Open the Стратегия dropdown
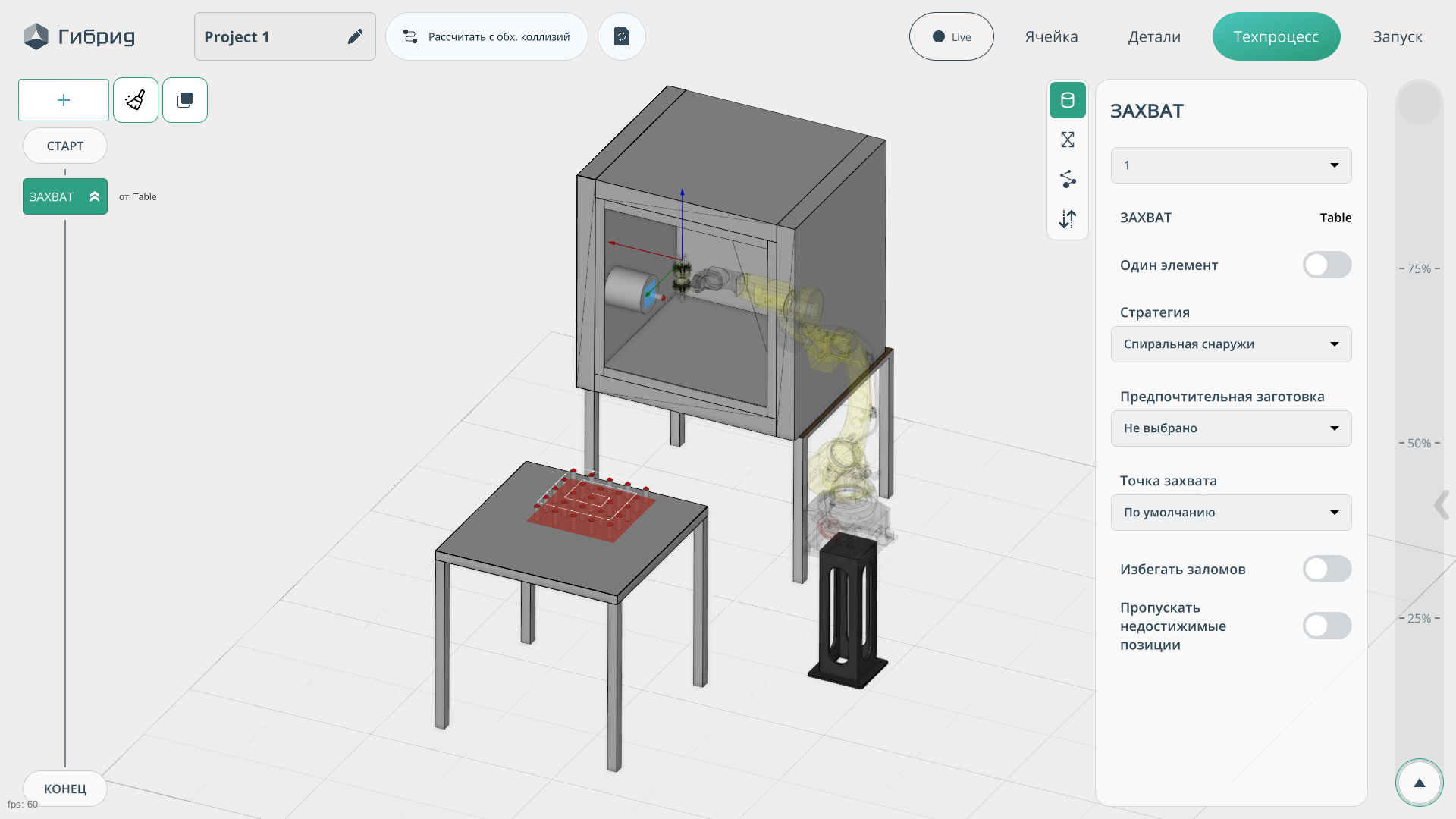Image resolution: width=1456 pixels, height=819 pixels. [1231, 344]
